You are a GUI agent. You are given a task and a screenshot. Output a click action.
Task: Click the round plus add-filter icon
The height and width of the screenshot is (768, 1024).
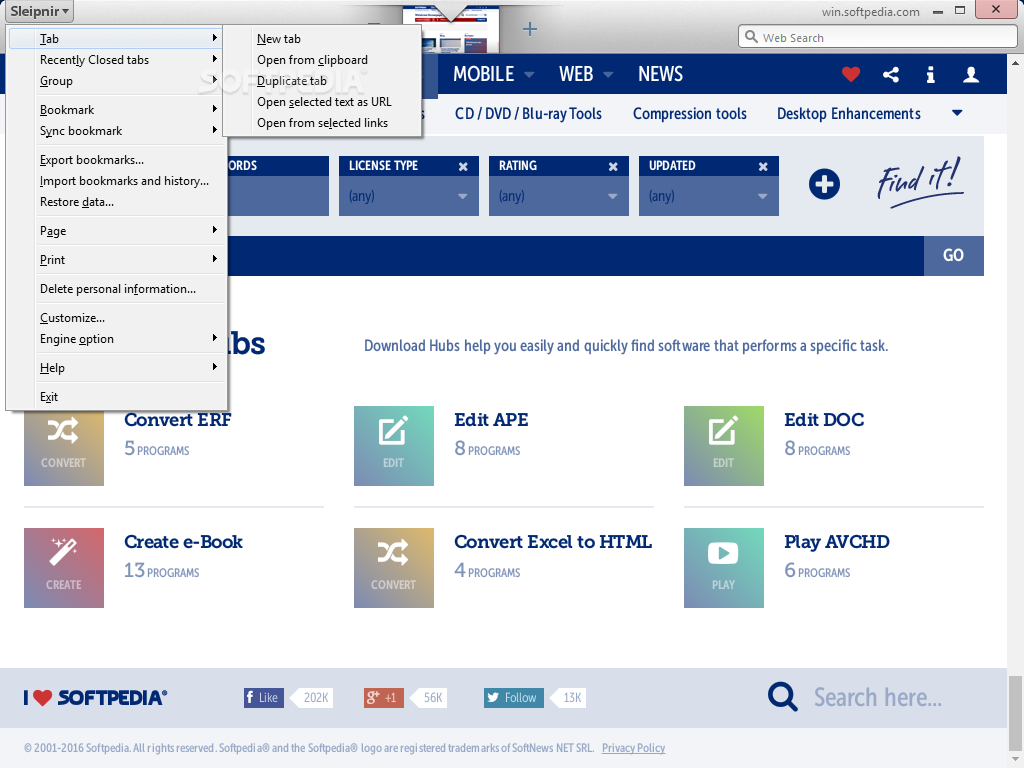point(824,184)
